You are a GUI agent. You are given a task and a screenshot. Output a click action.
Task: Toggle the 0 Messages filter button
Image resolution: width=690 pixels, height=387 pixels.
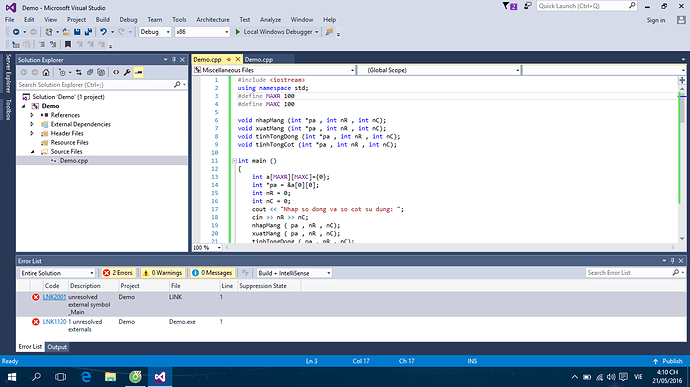(212, 273)
